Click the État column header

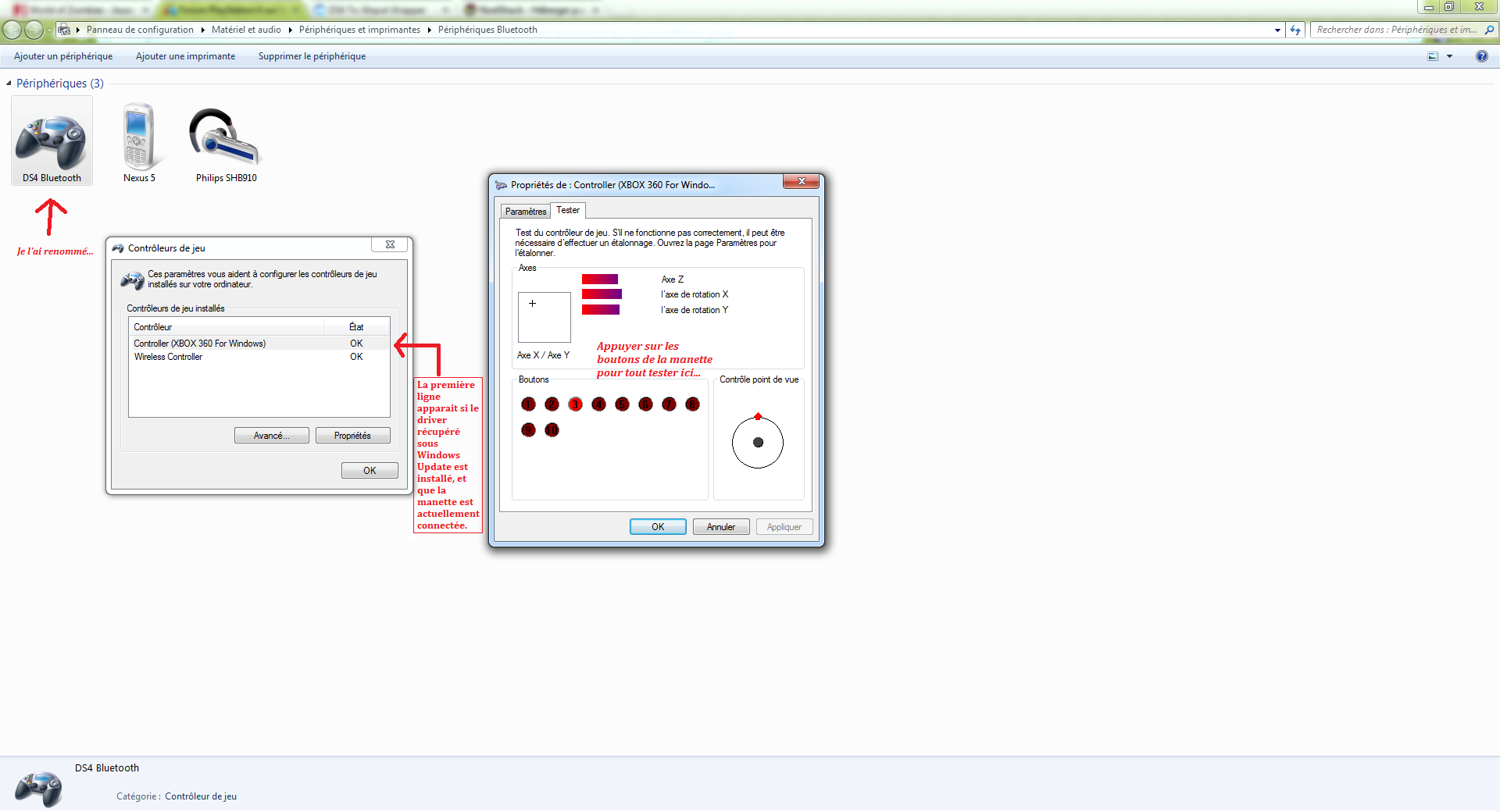coord(356,327)
